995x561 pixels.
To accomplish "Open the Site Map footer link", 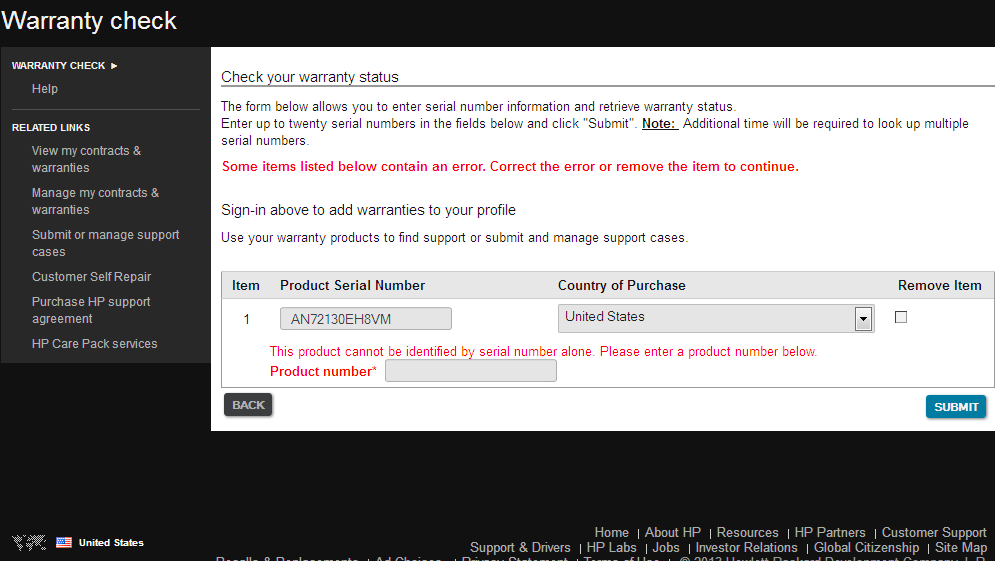I will 960,548.
